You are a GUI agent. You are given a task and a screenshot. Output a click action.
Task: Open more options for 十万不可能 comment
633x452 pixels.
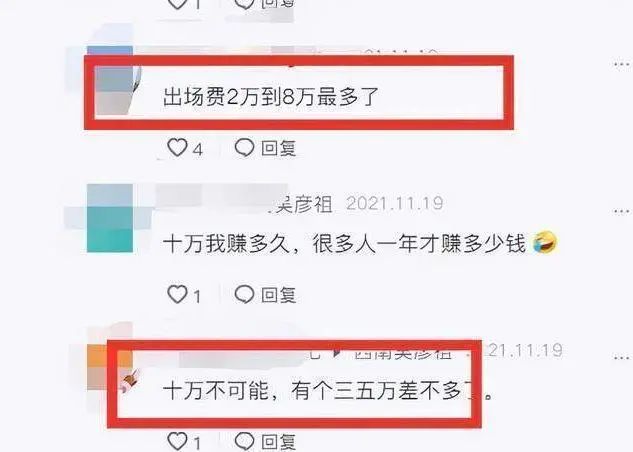622,357
